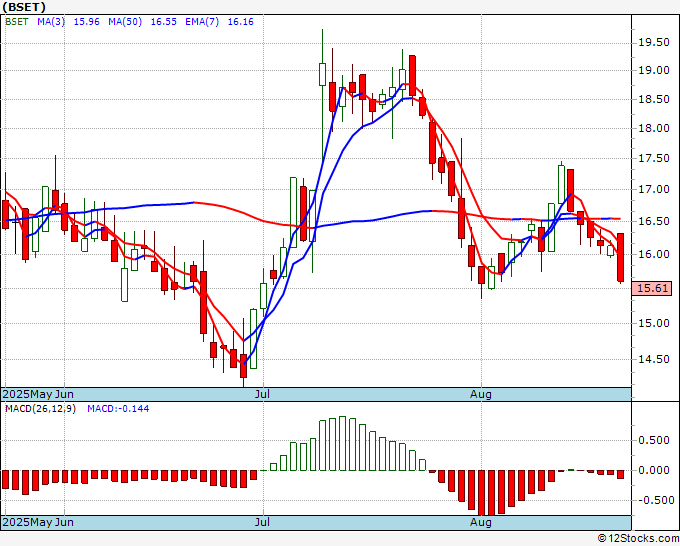This screenshot has width=680, height=546.
Task: Click Aug on the price chart date axis
Action: 481,394
